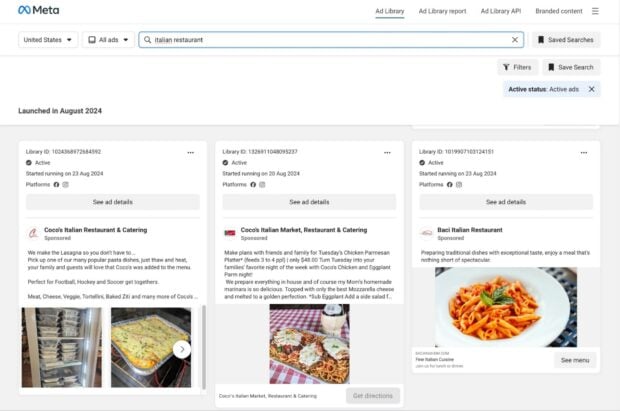Focus the italian restaurant search field
The image size is (620, 411).
point(331,40)
